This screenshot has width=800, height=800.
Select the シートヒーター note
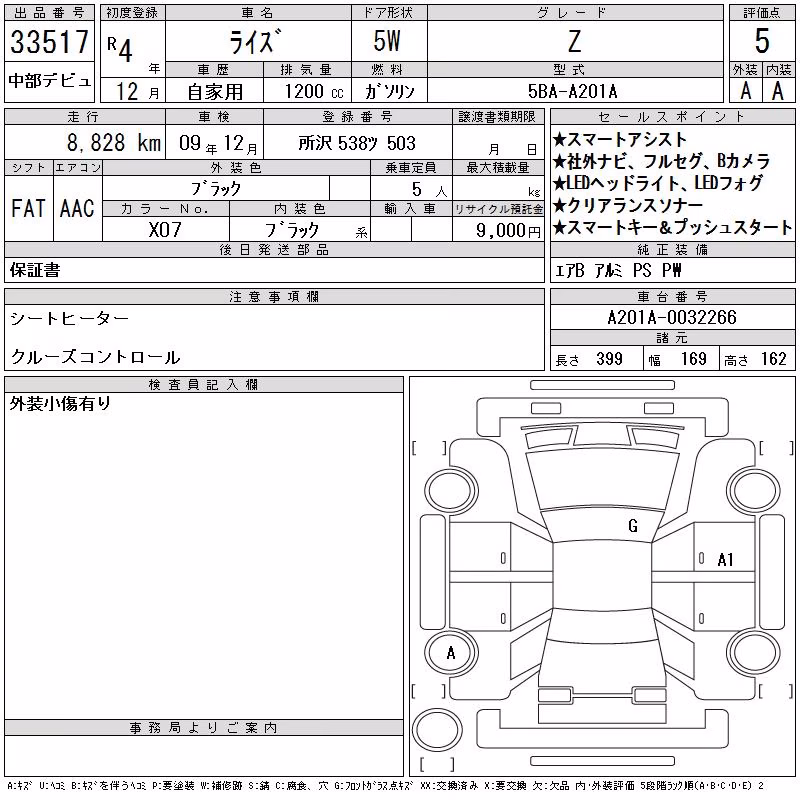click(69, 319)
